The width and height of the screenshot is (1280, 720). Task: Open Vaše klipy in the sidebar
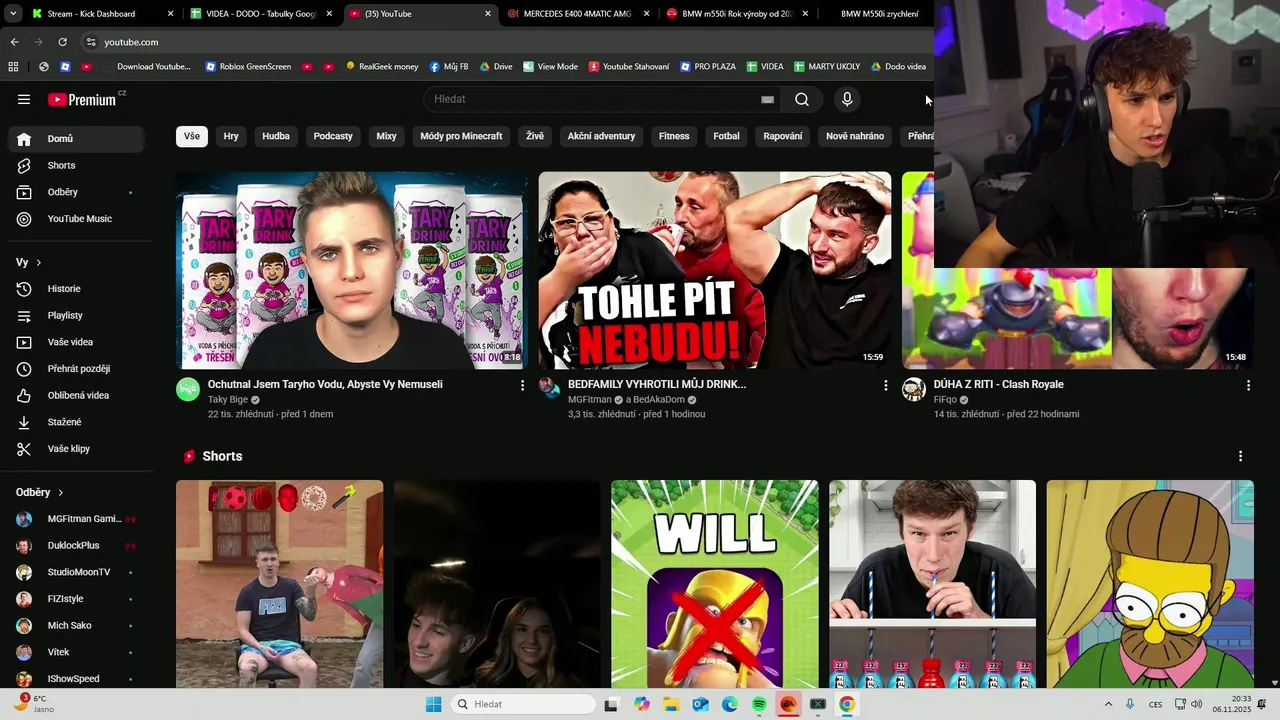(x=76, y=449)
